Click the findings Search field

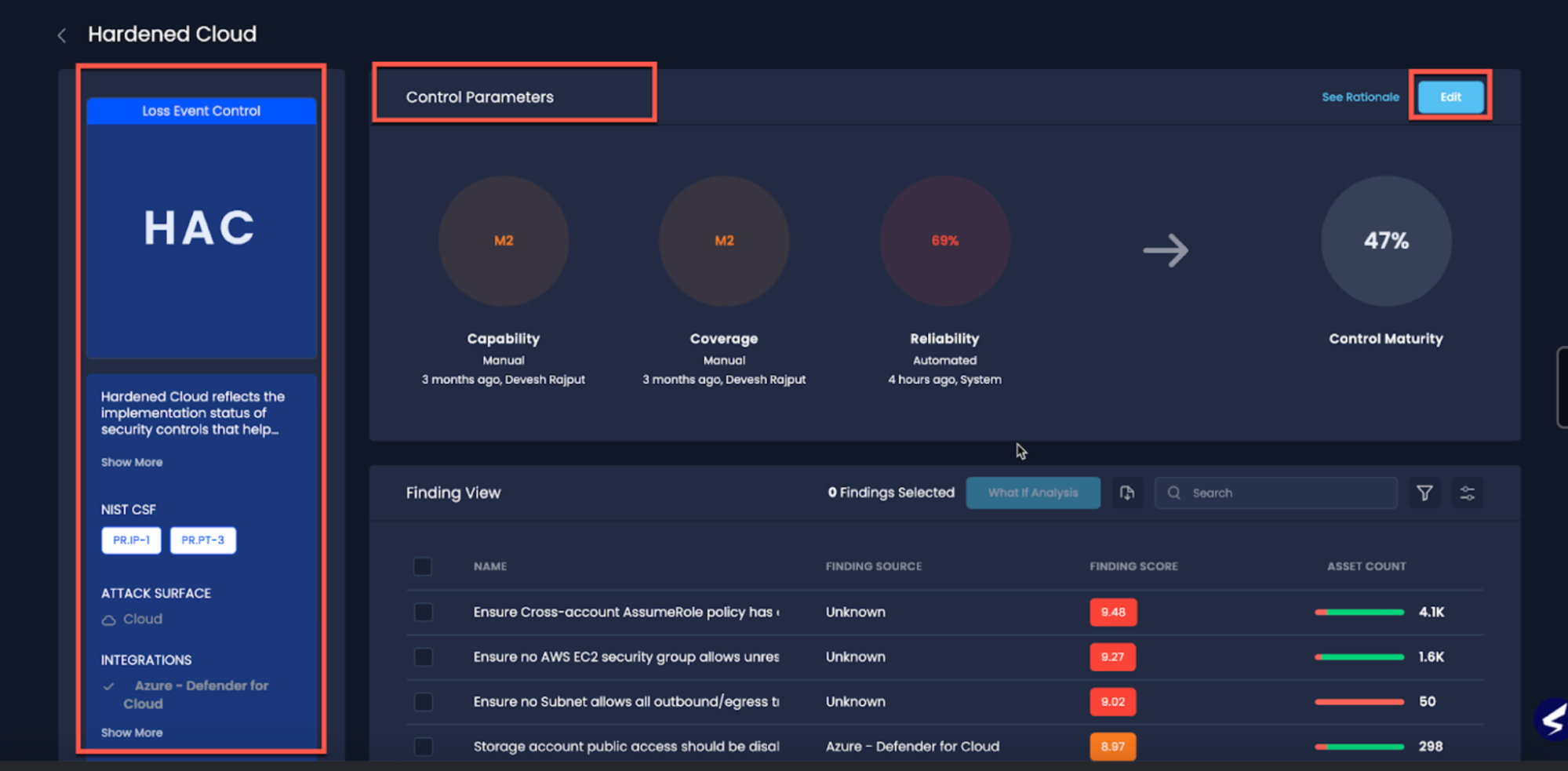[x=1286, y=493]
